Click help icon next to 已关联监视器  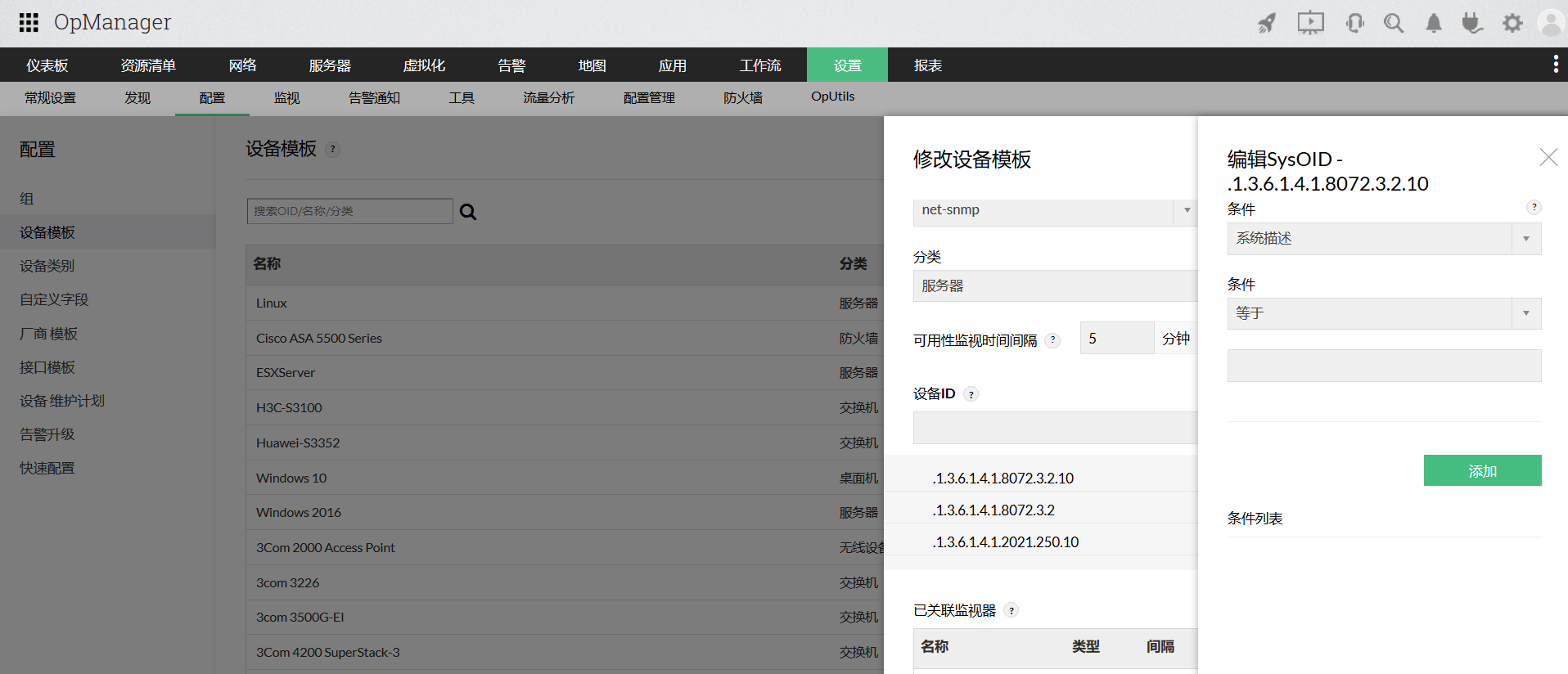[1012, 610]
